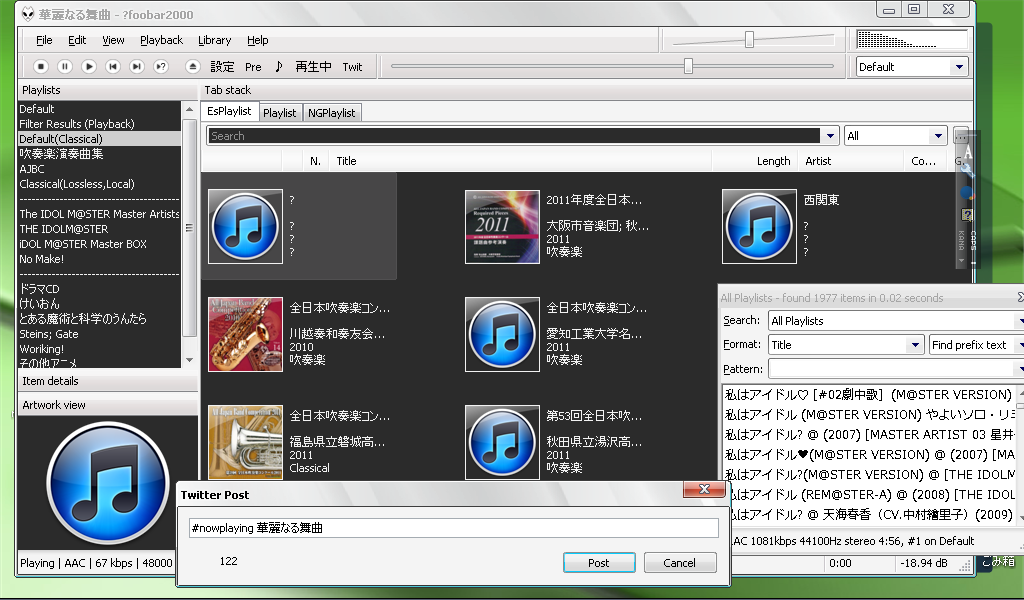The image size is (1024, 600).
Task: Click the ellipsis button beside All filter
Action: click(960, 136)
